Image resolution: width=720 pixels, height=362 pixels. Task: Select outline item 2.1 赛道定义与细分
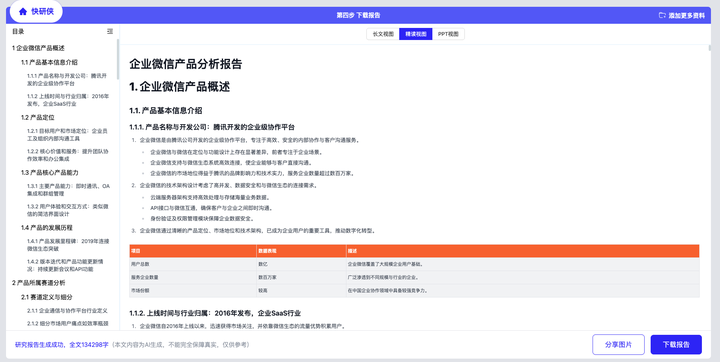pos(46,297)
